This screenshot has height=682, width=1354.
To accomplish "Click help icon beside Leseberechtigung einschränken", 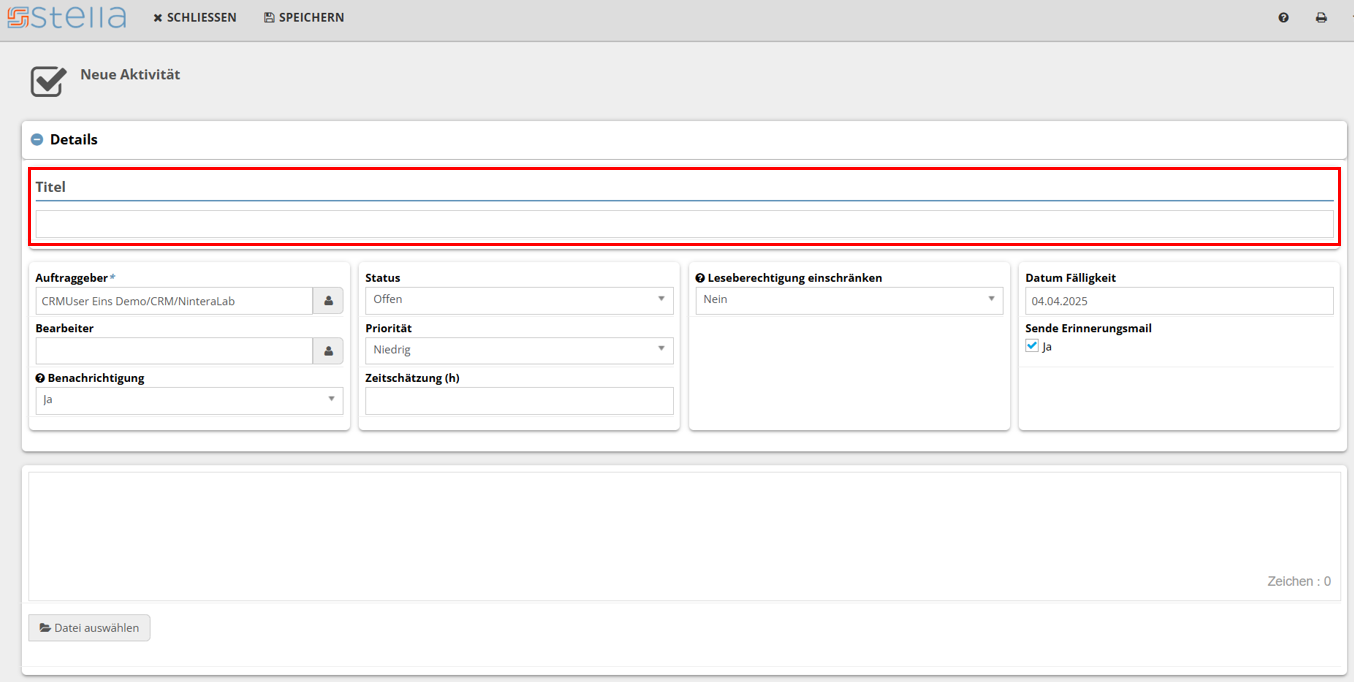I will [x=700, y=278].
